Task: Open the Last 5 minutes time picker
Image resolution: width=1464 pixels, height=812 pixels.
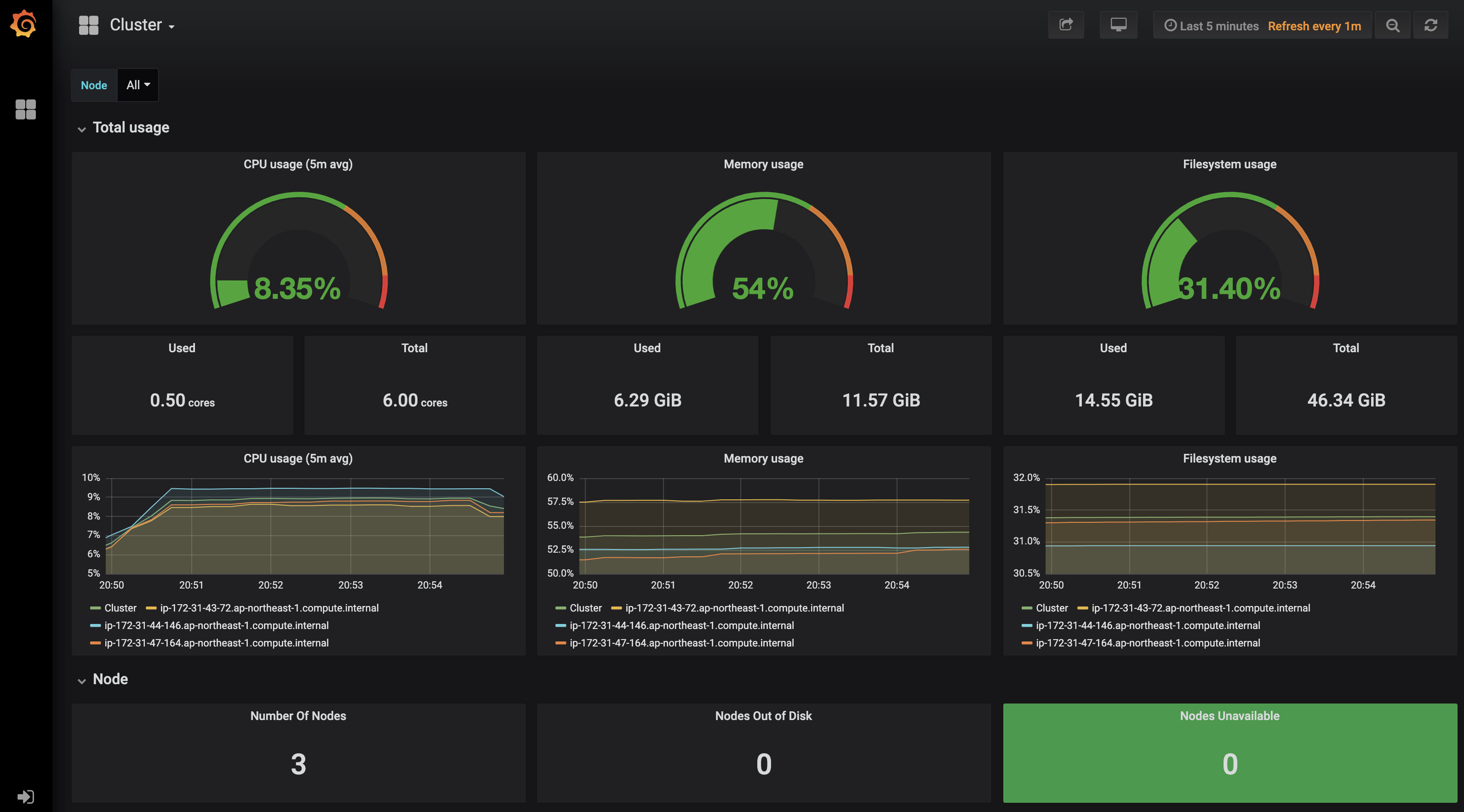Action: pyautogui.click(x=1218, y=26)
